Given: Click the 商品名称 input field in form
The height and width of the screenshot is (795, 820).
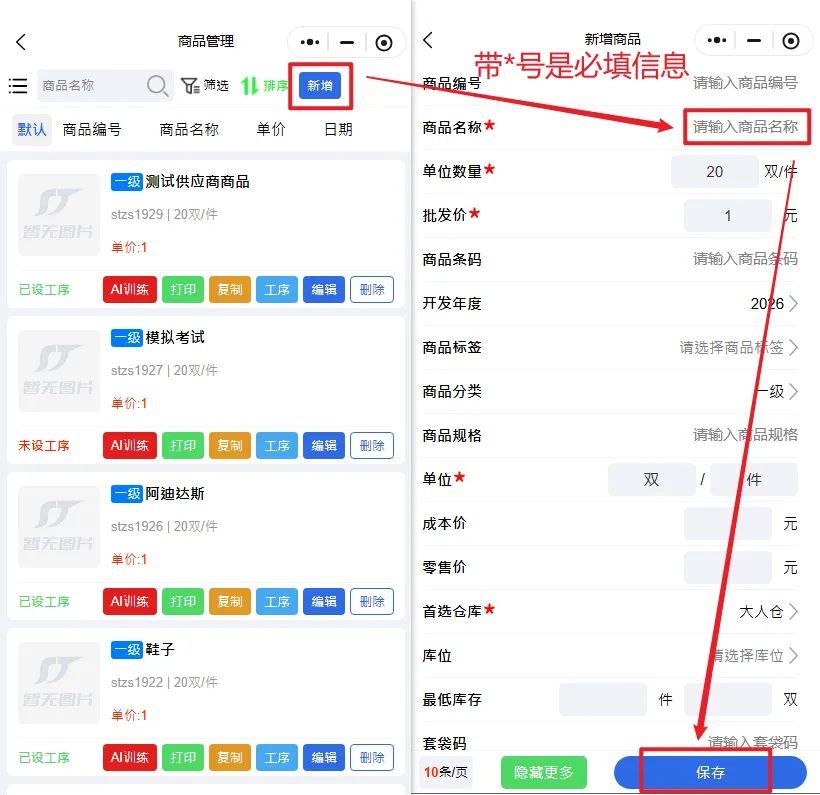Looking at the screenshot, I should coord(745,127).
